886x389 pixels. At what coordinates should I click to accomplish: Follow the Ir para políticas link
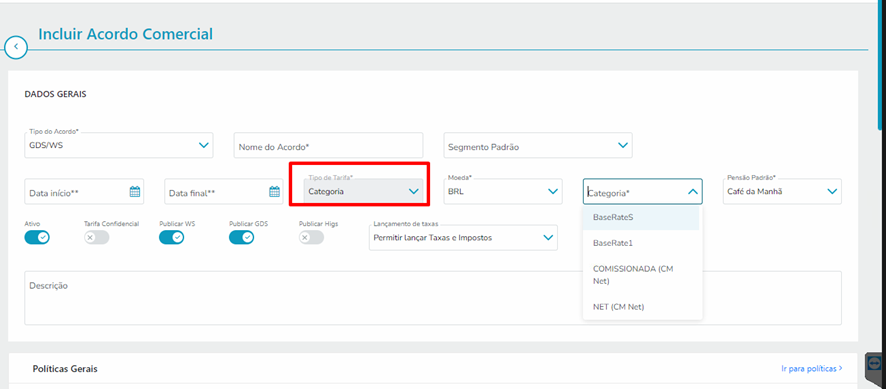(811, 369)
